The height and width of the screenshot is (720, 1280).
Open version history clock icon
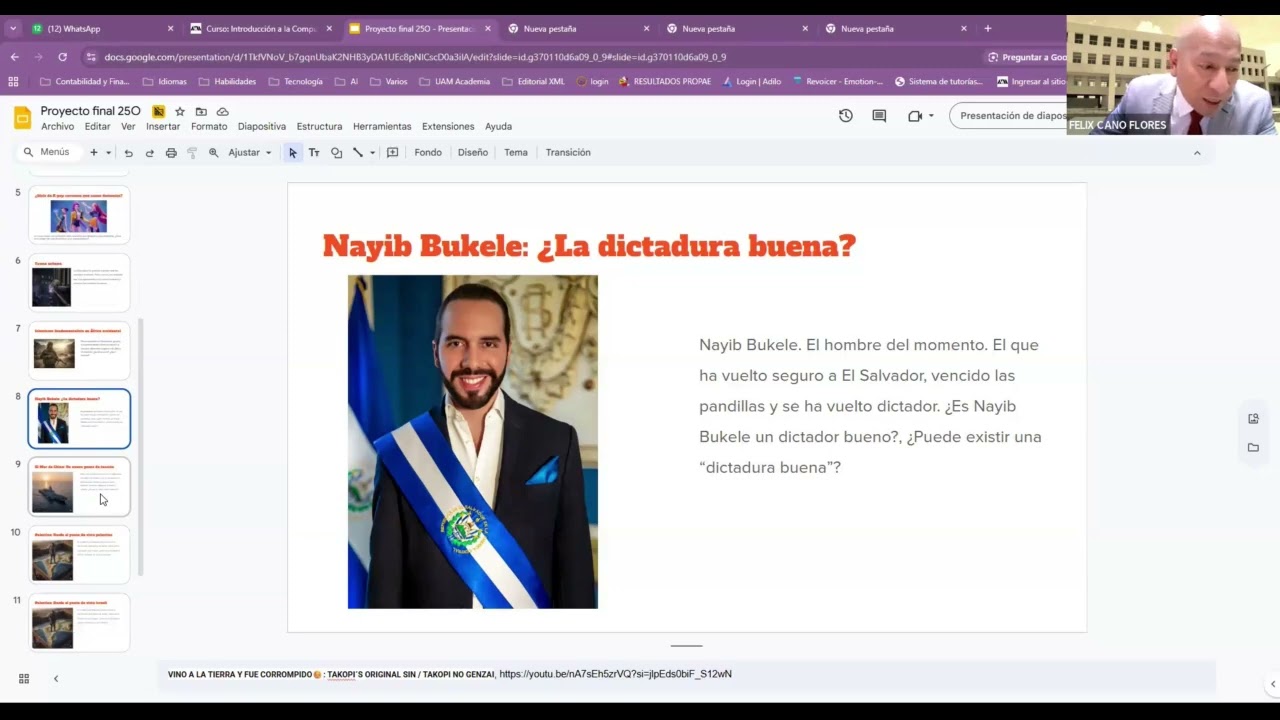point(846,116)
